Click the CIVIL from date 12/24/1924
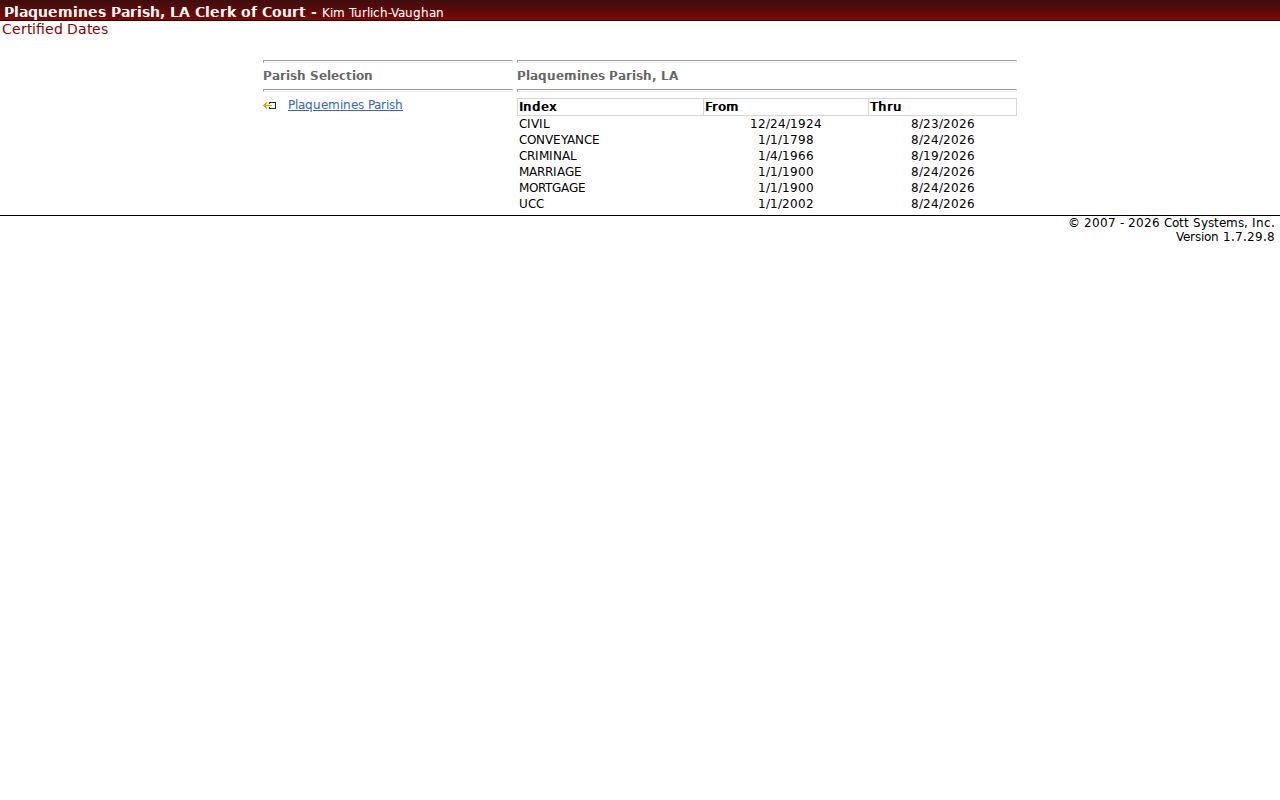The height and width of the screenshot is (800, 1280). coord(786,124)
